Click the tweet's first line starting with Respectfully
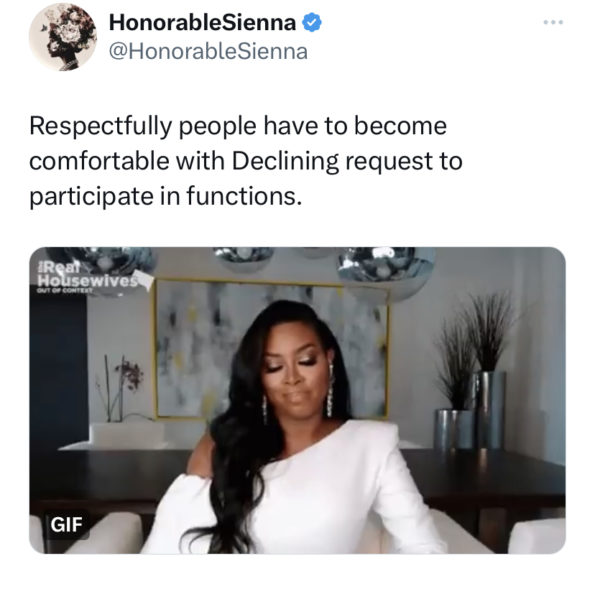Image resolution: width=595 pixels, height=589 pixels. [238, 126]
